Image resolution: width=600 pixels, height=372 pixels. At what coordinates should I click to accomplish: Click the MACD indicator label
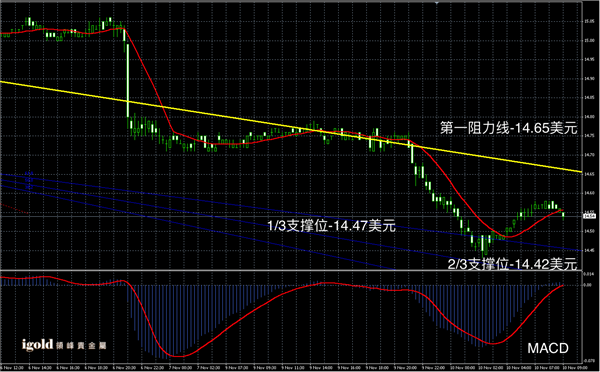pos(548,348)
